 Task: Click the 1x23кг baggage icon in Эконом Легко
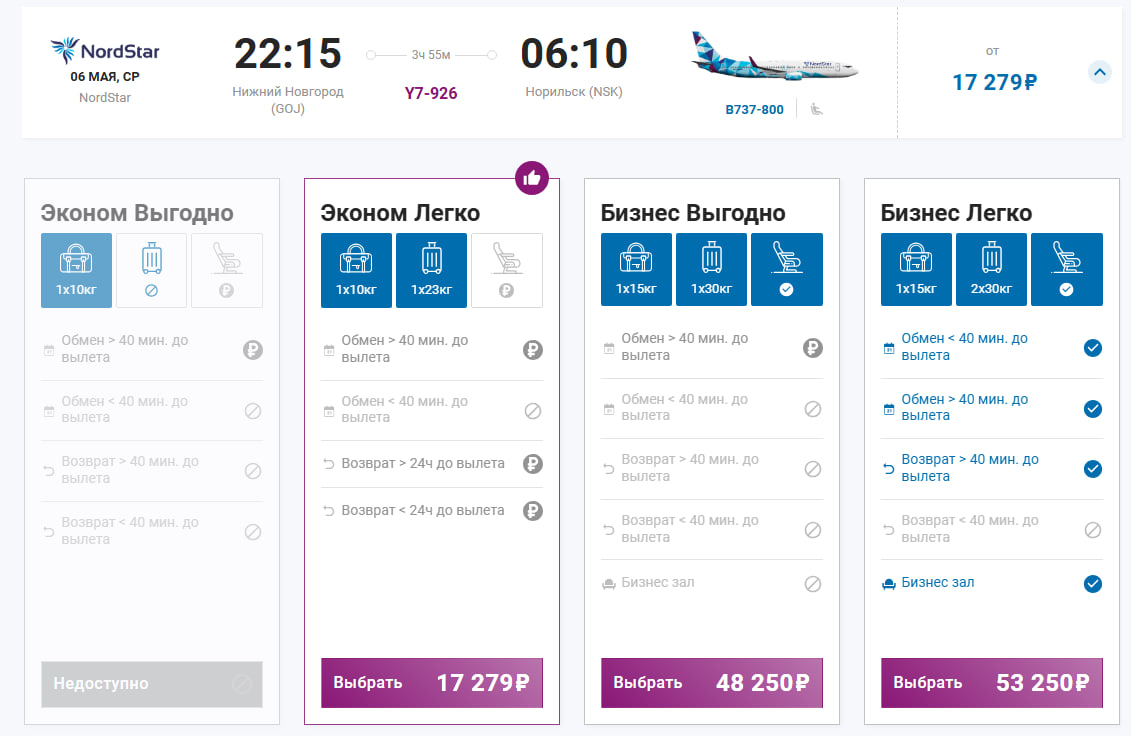[x=431, y=270]
